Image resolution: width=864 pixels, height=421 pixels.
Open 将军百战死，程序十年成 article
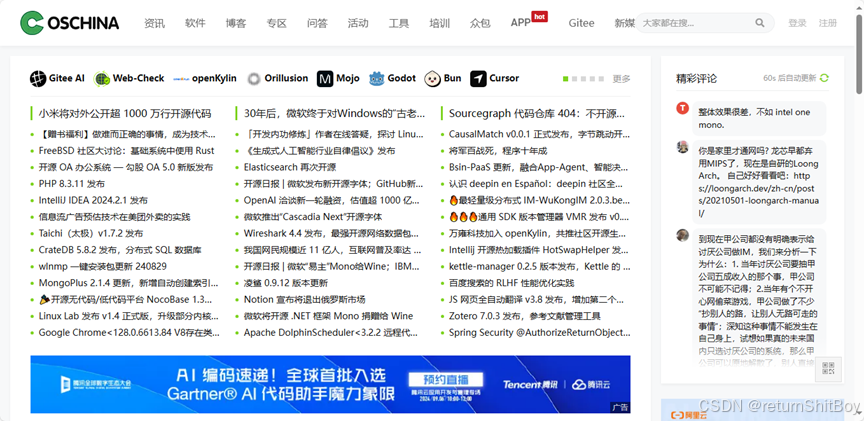[x=498, y=150]
